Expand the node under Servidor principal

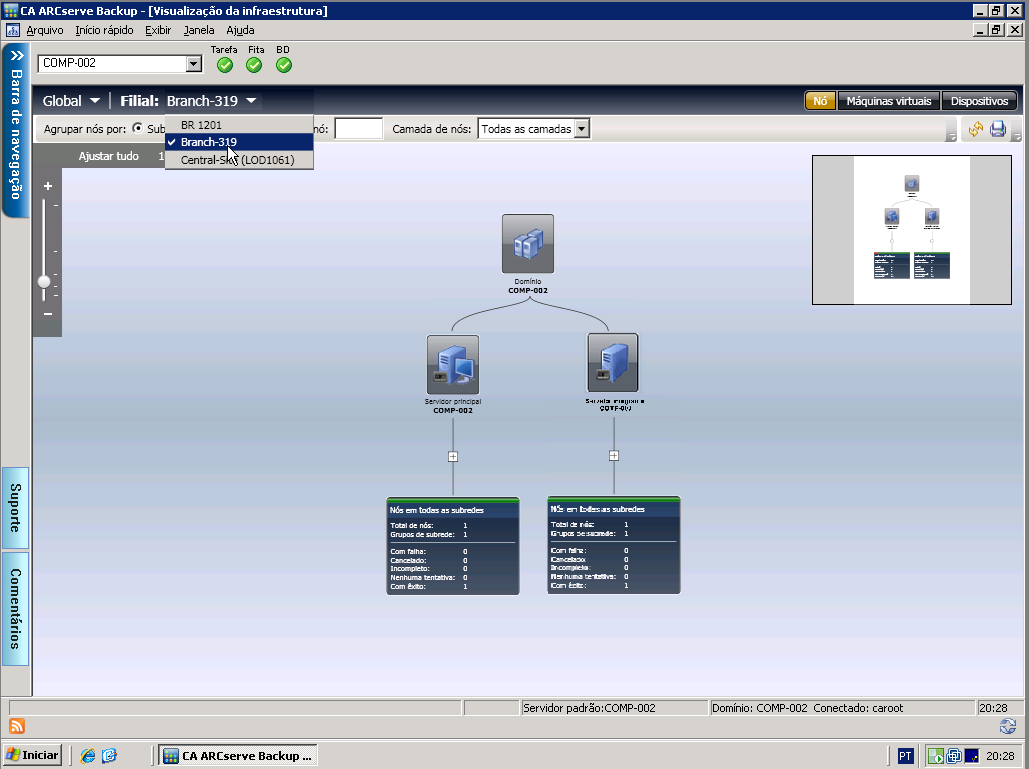click(453, 456)
